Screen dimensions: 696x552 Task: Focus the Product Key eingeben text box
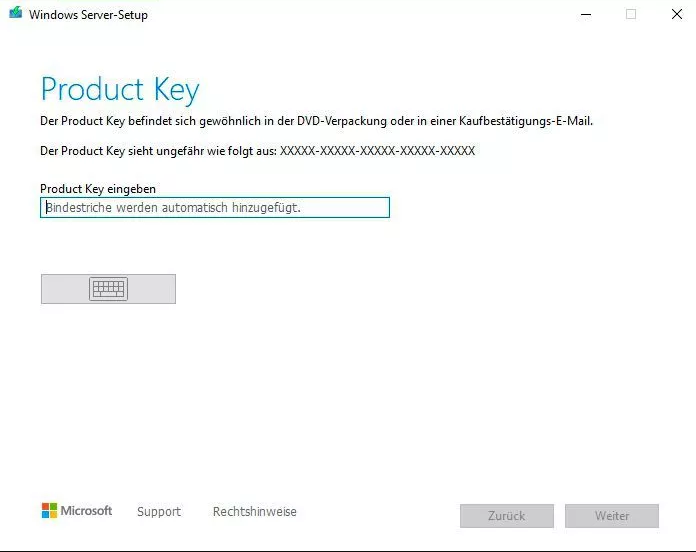(214, 207)
